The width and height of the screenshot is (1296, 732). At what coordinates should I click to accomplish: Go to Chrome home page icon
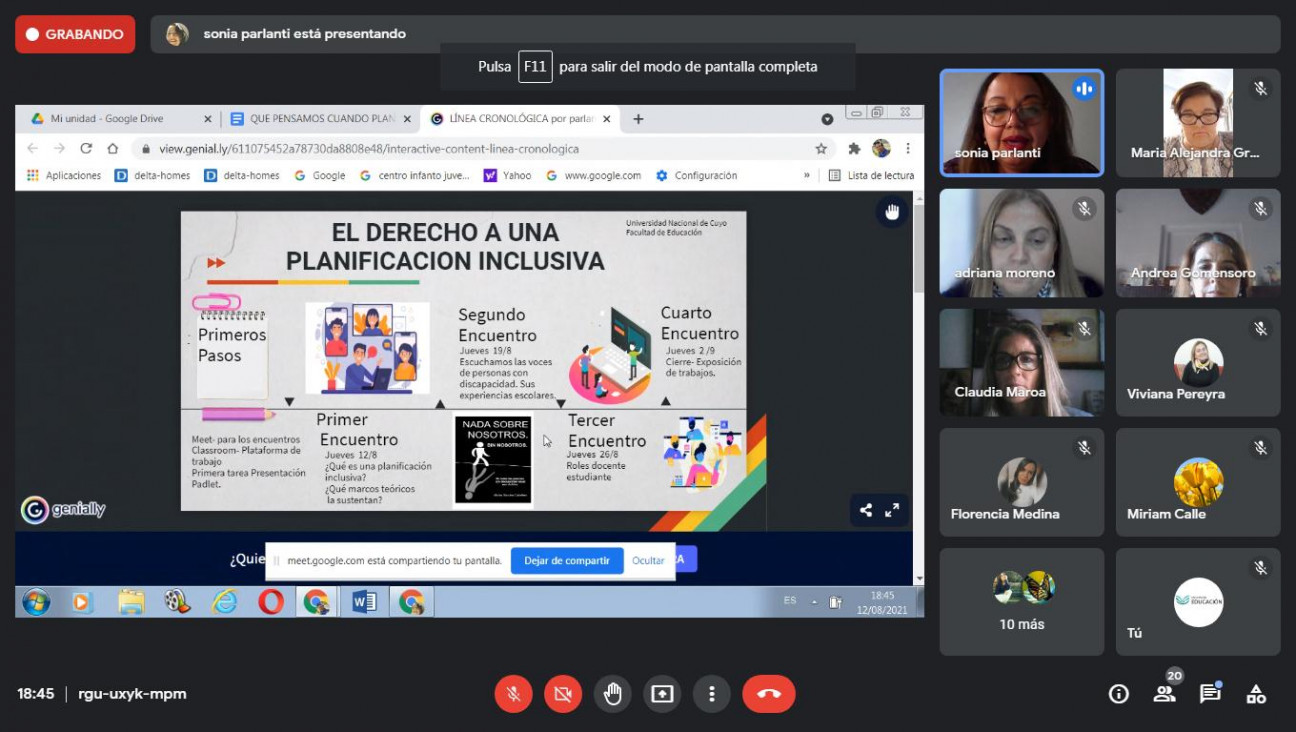click(113, 148)
